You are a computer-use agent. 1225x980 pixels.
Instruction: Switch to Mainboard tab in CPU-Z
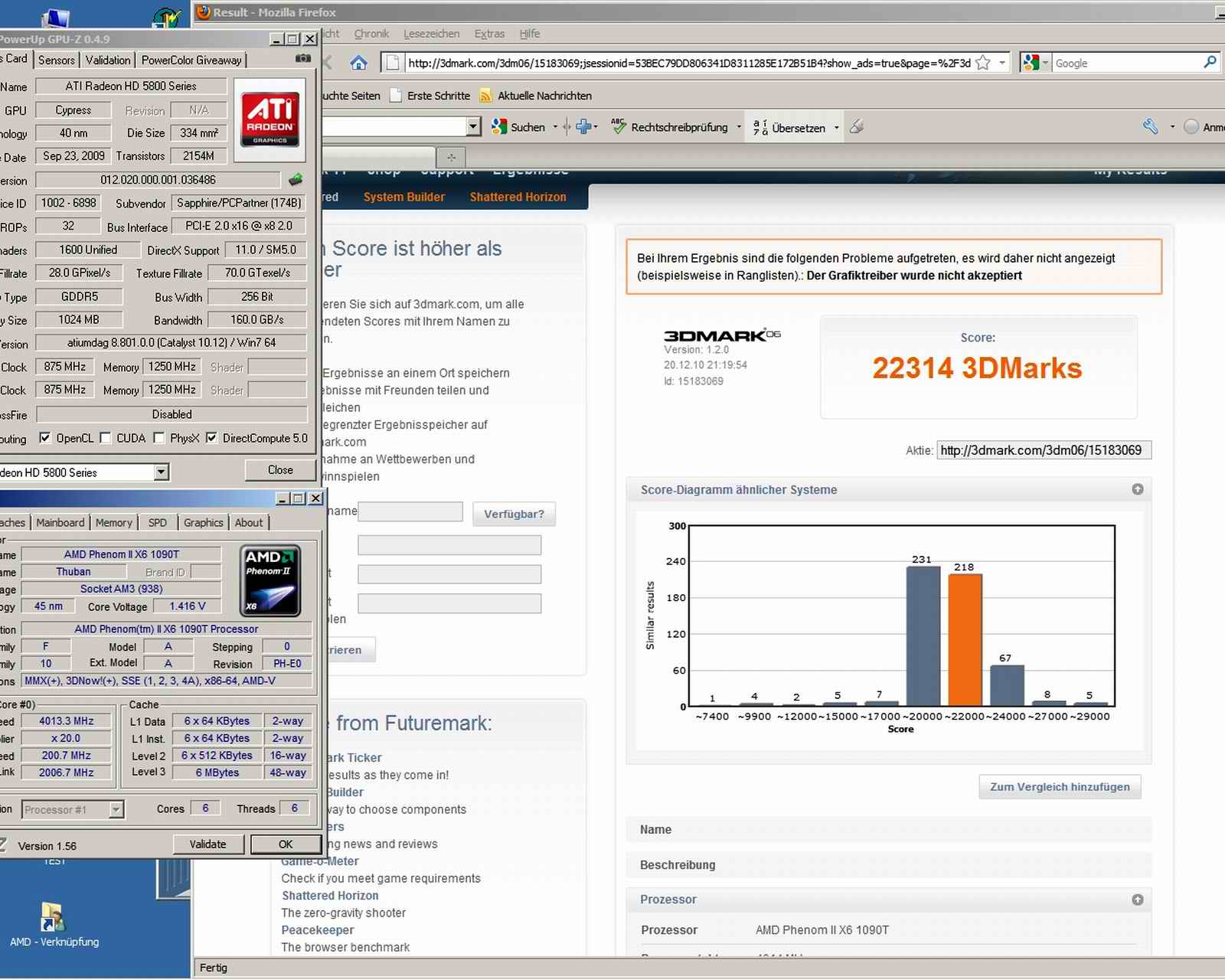click(60, 522)
